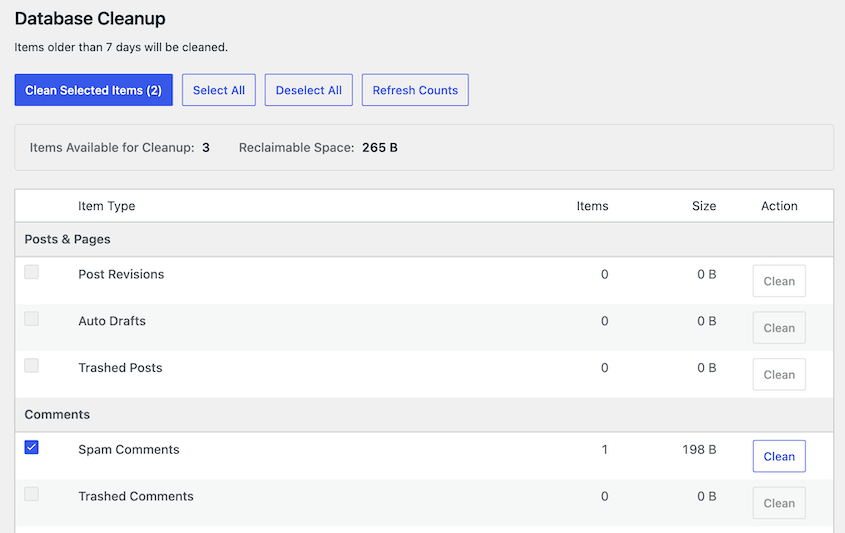Check the Auto Drafts checkbox

[31, 319]
